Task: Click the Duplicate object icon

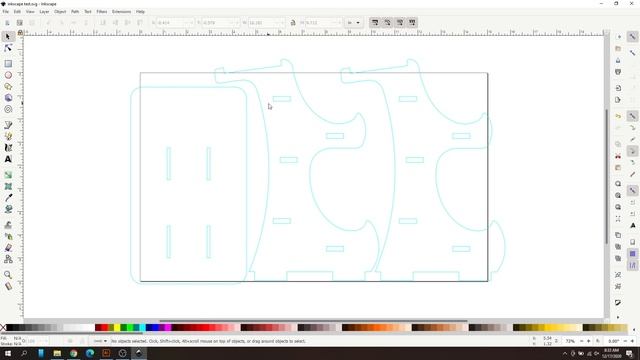Action: pyautogui.click(x=618, y=235)
